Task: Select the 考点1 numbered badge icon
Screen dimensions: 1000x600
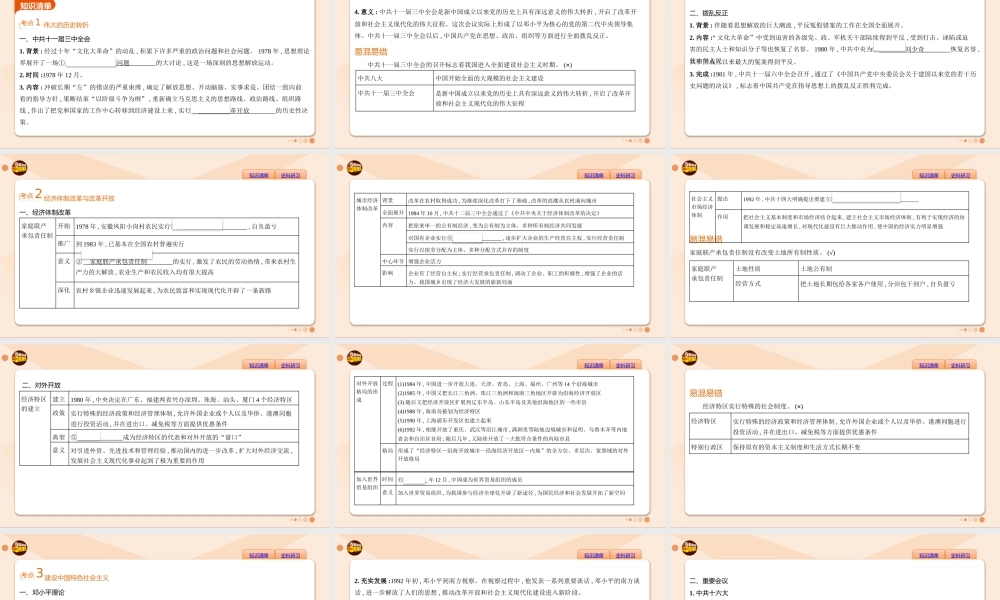Action: (x=30, y=21)
